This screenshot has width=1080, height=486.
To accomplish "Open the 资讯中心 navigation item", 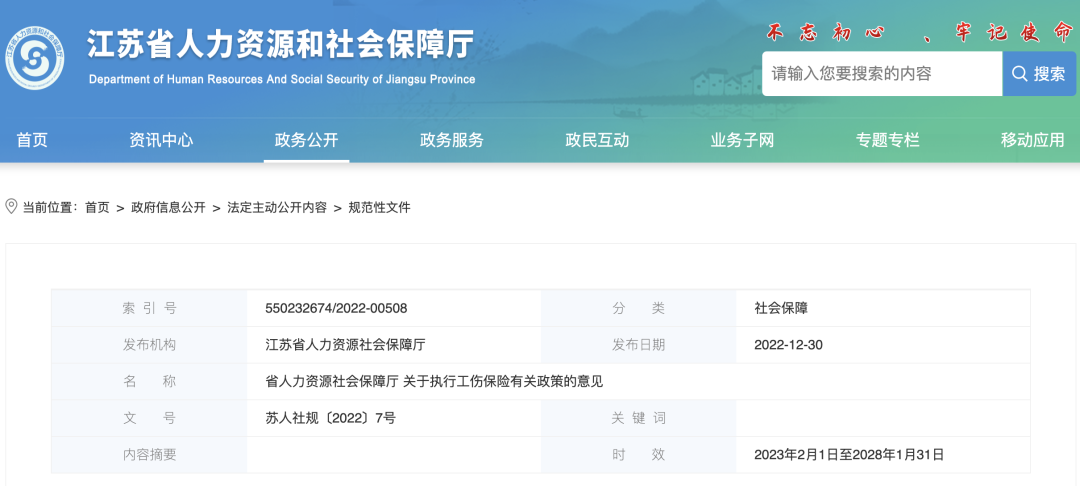I will click(x=161, y=140).
